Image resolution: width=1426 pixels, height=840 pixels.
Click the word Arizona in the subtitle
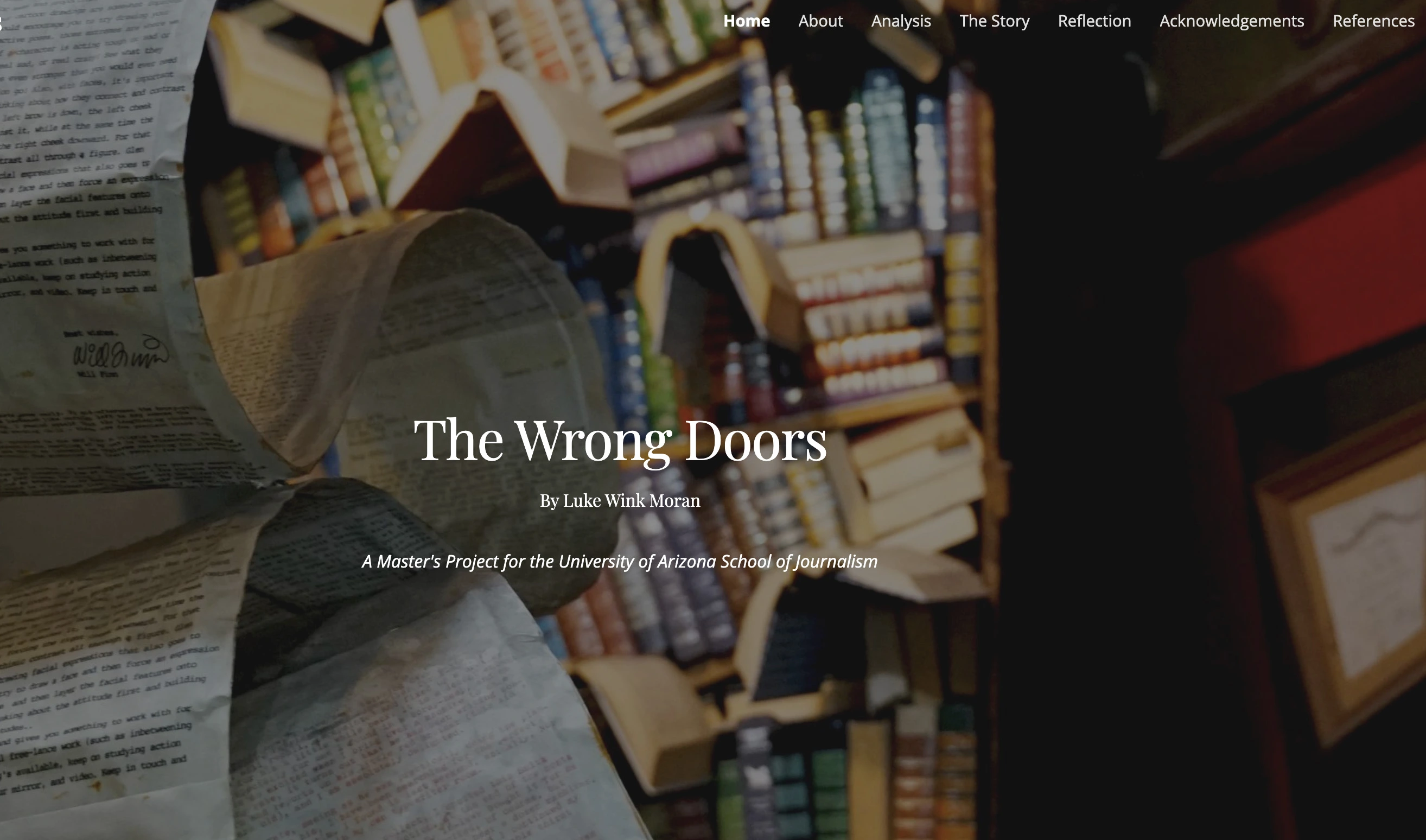(x=686, y=562)
